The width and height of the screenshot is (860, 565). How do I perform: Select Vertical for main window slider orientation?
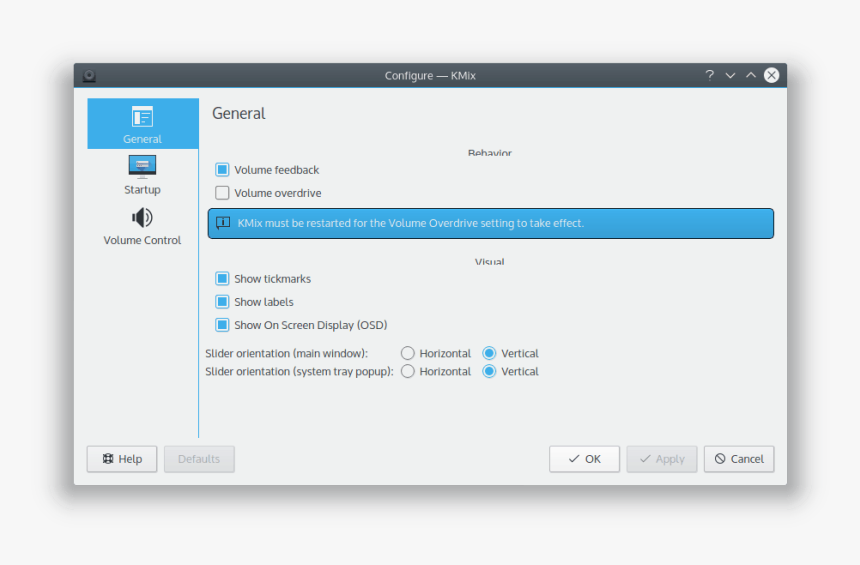pyautogui.click(x=489, y=353)
